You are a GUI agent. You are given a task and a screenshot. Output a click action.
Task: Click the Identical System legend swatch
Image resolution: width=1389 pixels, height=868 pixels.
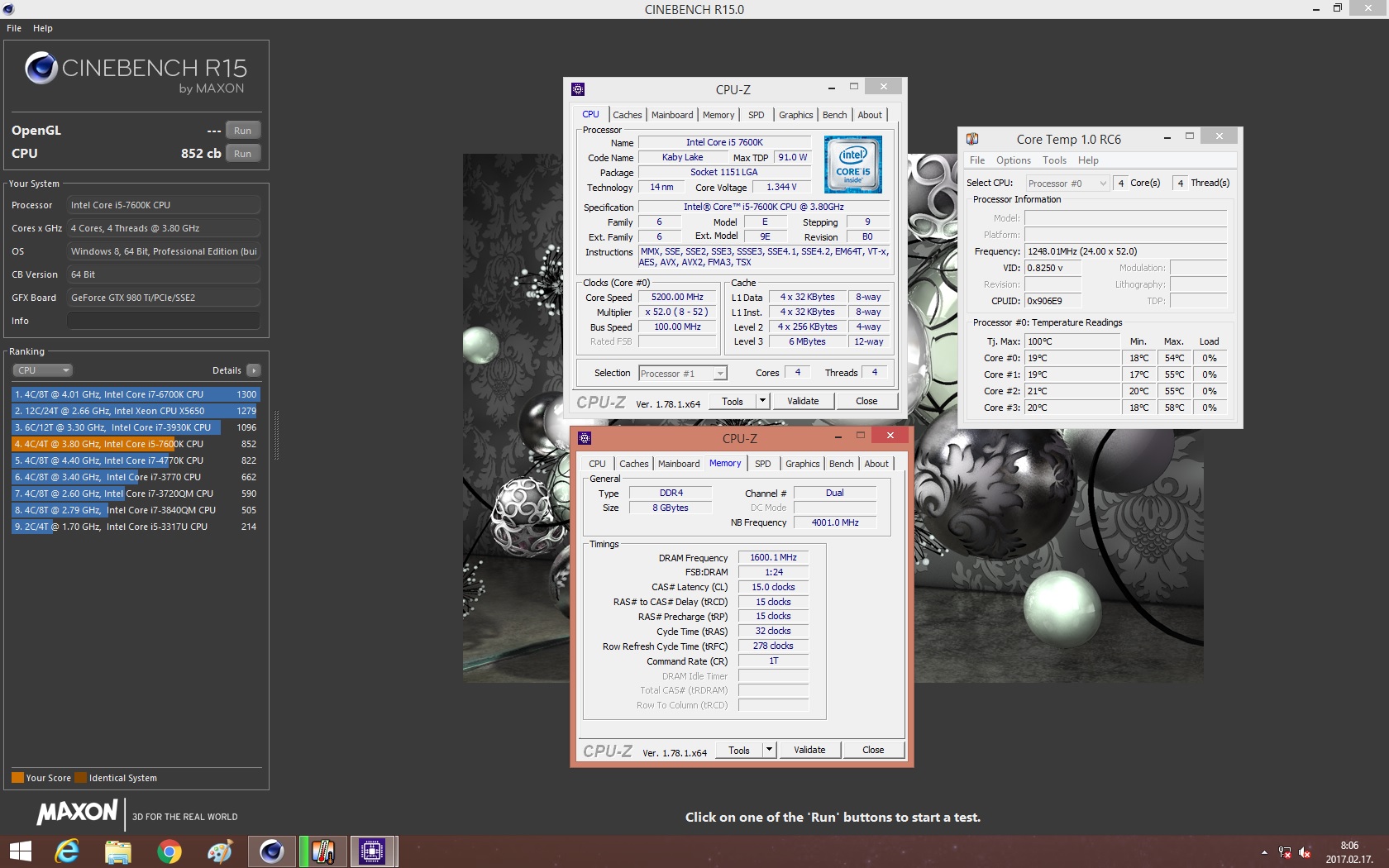coord(80,778)
